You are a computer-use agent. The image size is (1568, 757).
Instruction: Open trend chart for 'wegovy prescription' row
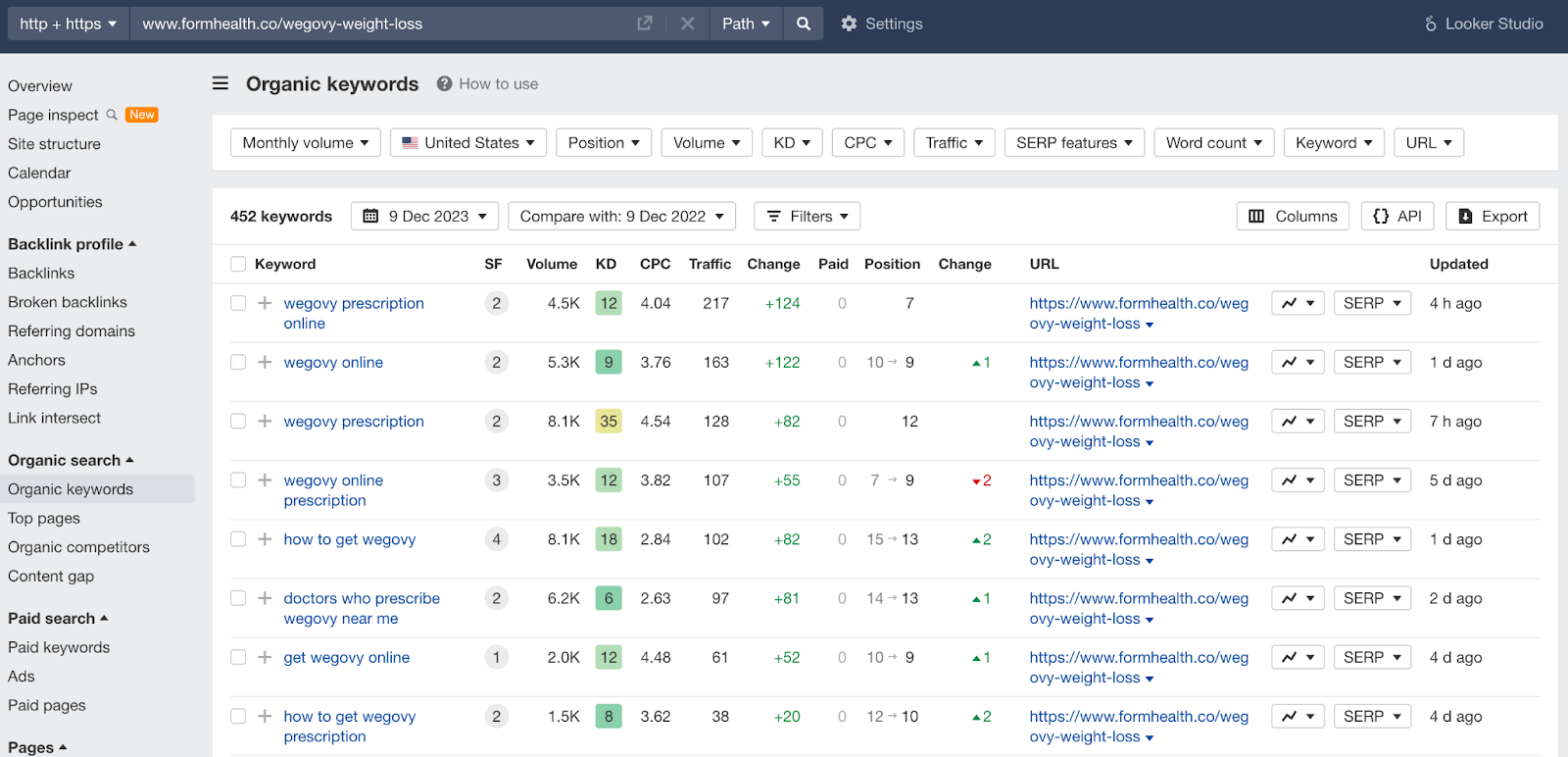tap(1298, 421)
